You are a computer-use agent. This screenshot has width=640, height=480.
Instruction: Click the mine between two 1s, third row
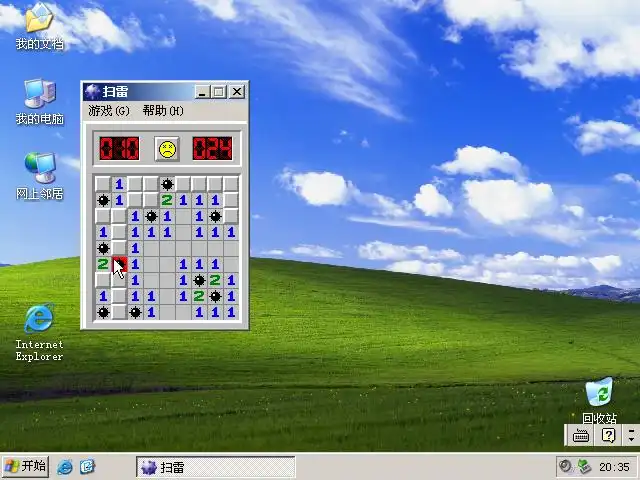click(x=151, y=216)
